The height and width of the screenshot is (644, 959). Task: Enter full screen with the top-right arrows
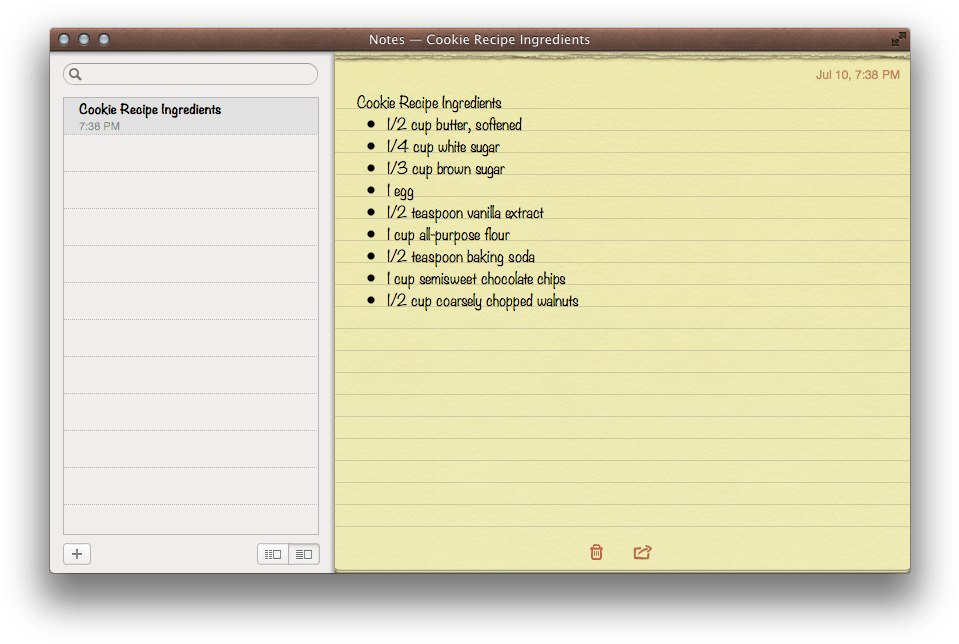tap(897, 39)
